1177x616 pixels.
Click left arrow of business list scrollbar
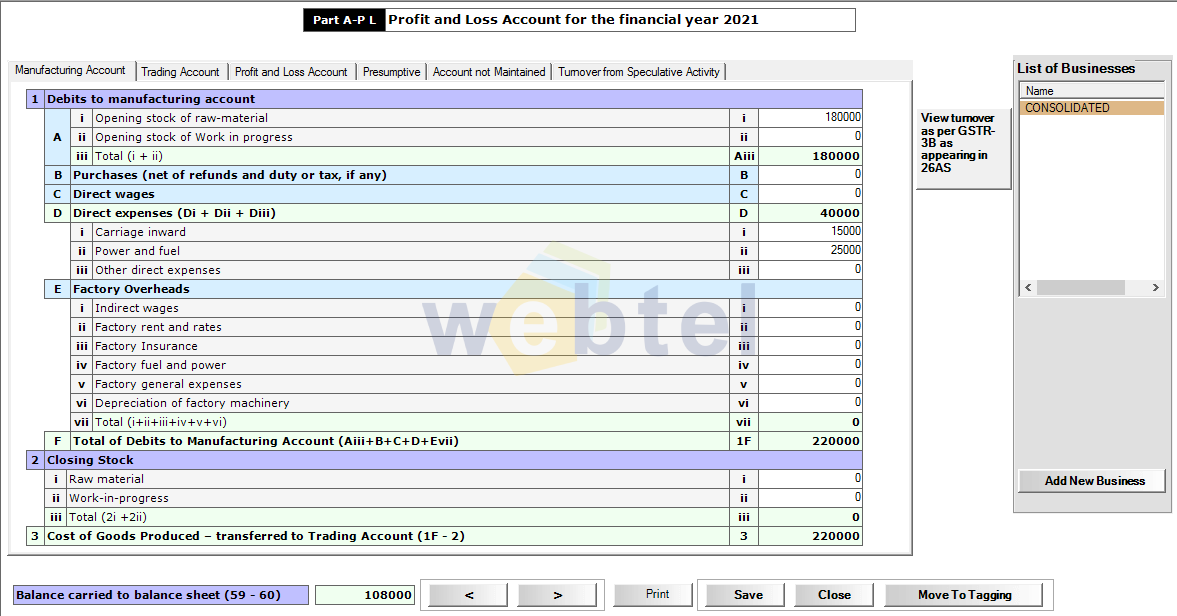pos(1028,288)
